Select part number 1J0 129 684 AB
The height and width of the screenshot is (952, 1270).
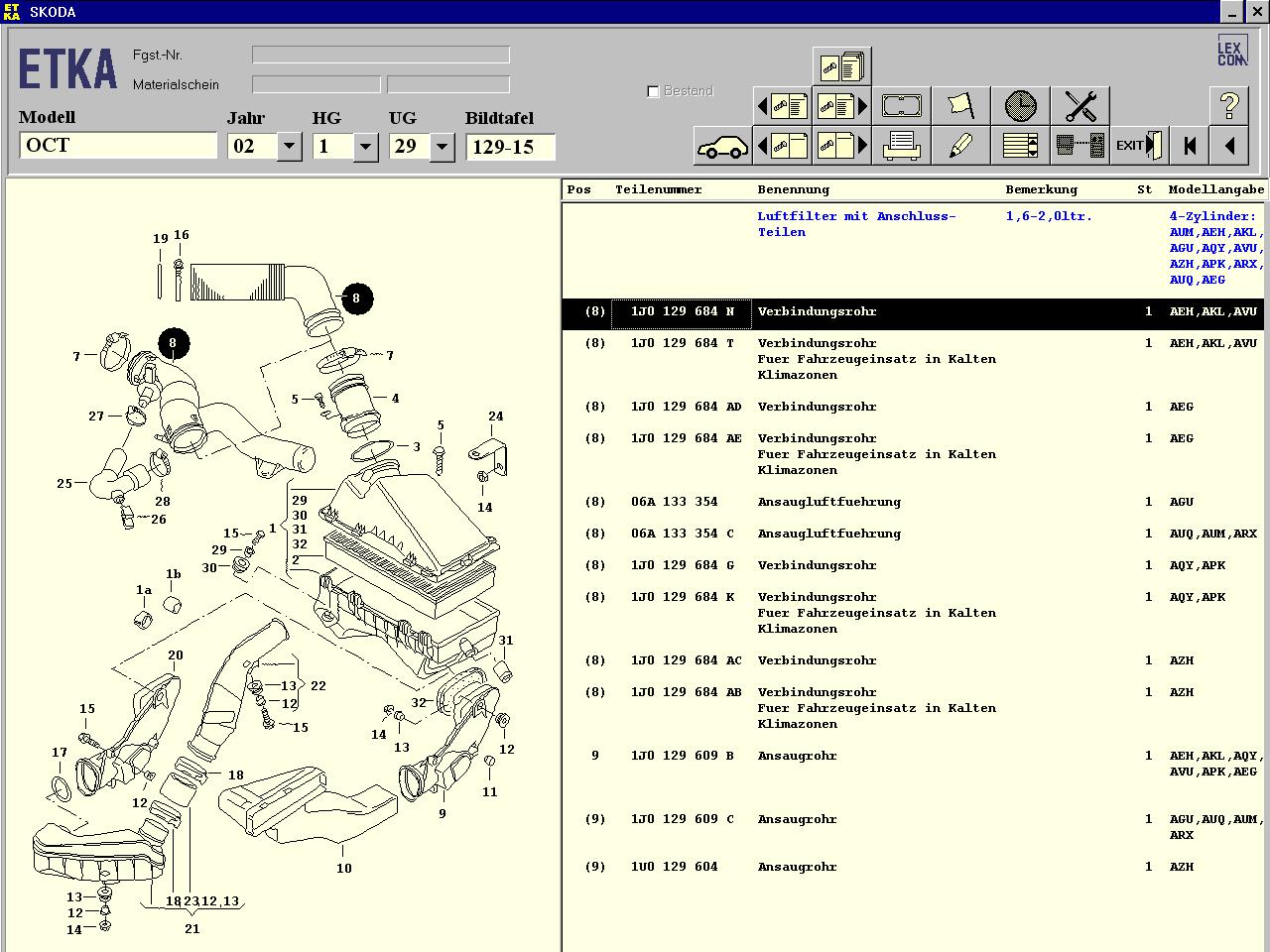(x=686, y=692)
